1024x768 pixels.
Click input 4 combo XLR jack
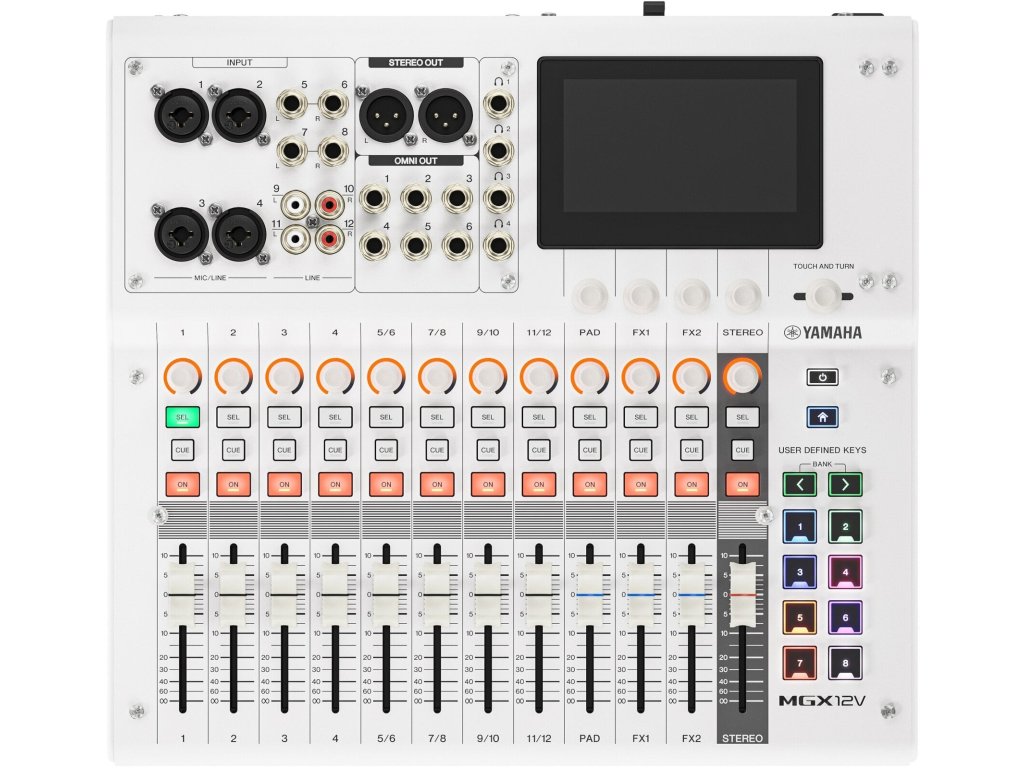(238, 234)
